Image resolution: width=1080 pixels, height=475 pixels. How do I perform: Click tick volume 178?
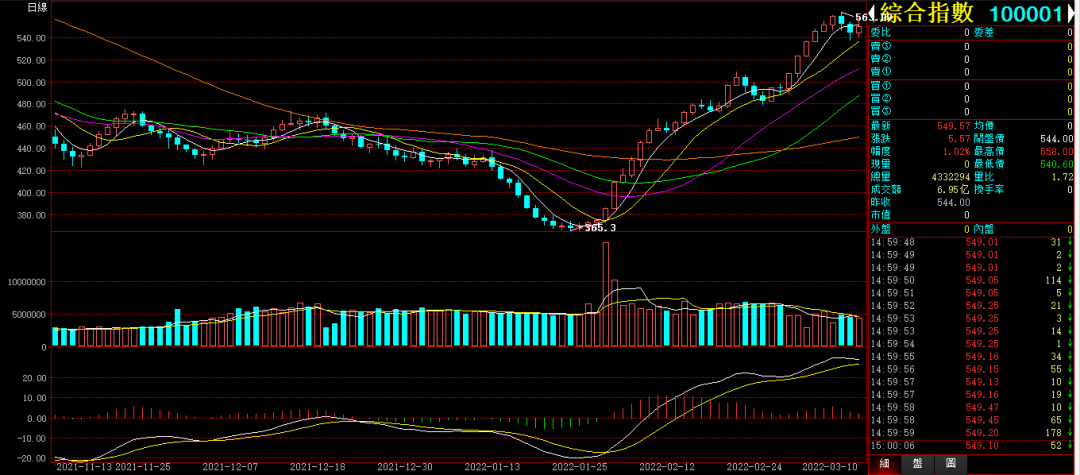coord(1052,432)
